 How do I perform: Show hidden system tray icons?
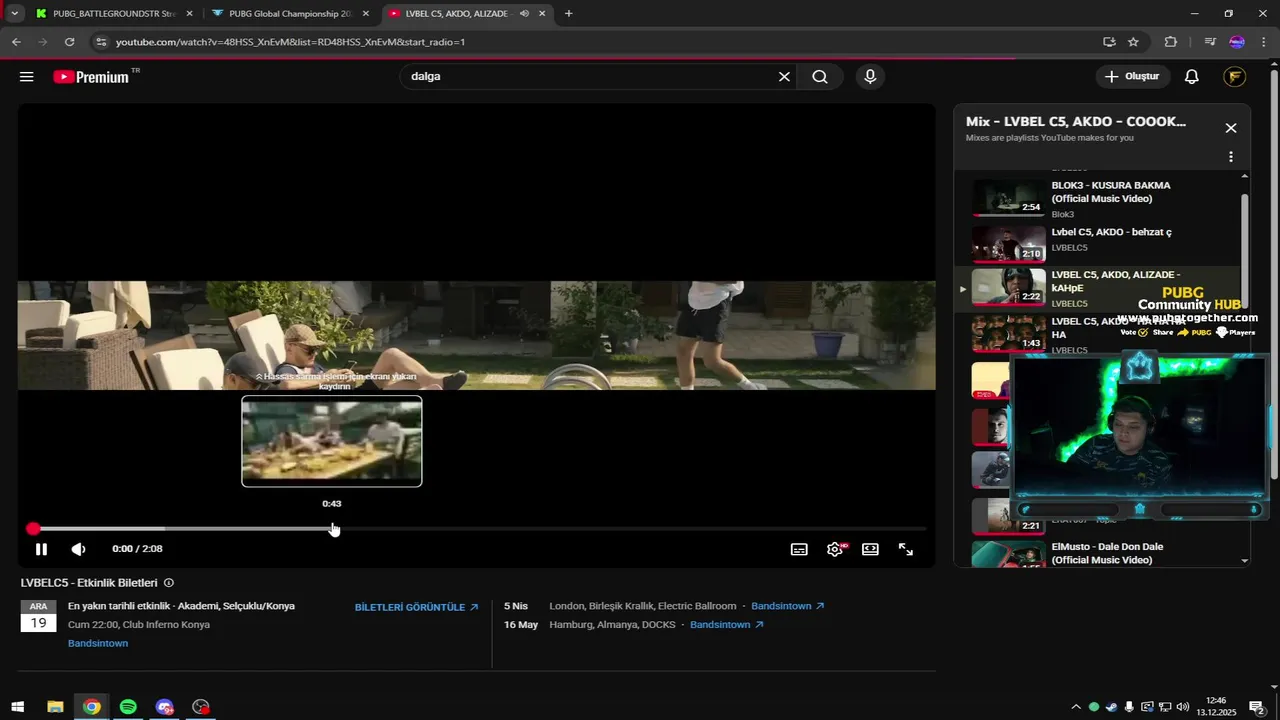coord(1076,707)
